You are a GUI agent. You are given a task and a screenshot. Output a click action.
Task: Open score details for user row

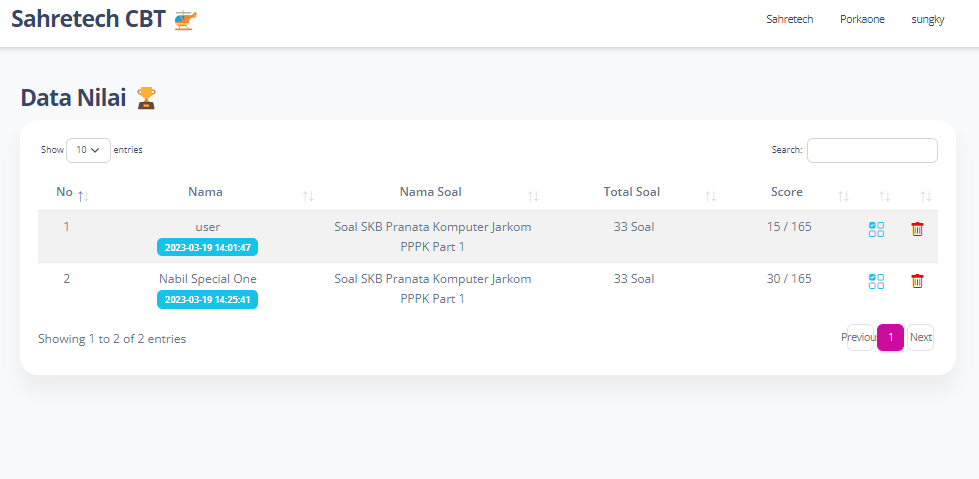[x=876, y=229]
